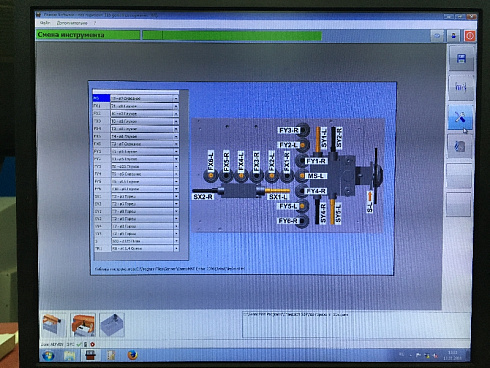Open the tool dropdown in the eleventh row (FY4)
This screenshot has height=368, width=490.
tap(176, 174)
